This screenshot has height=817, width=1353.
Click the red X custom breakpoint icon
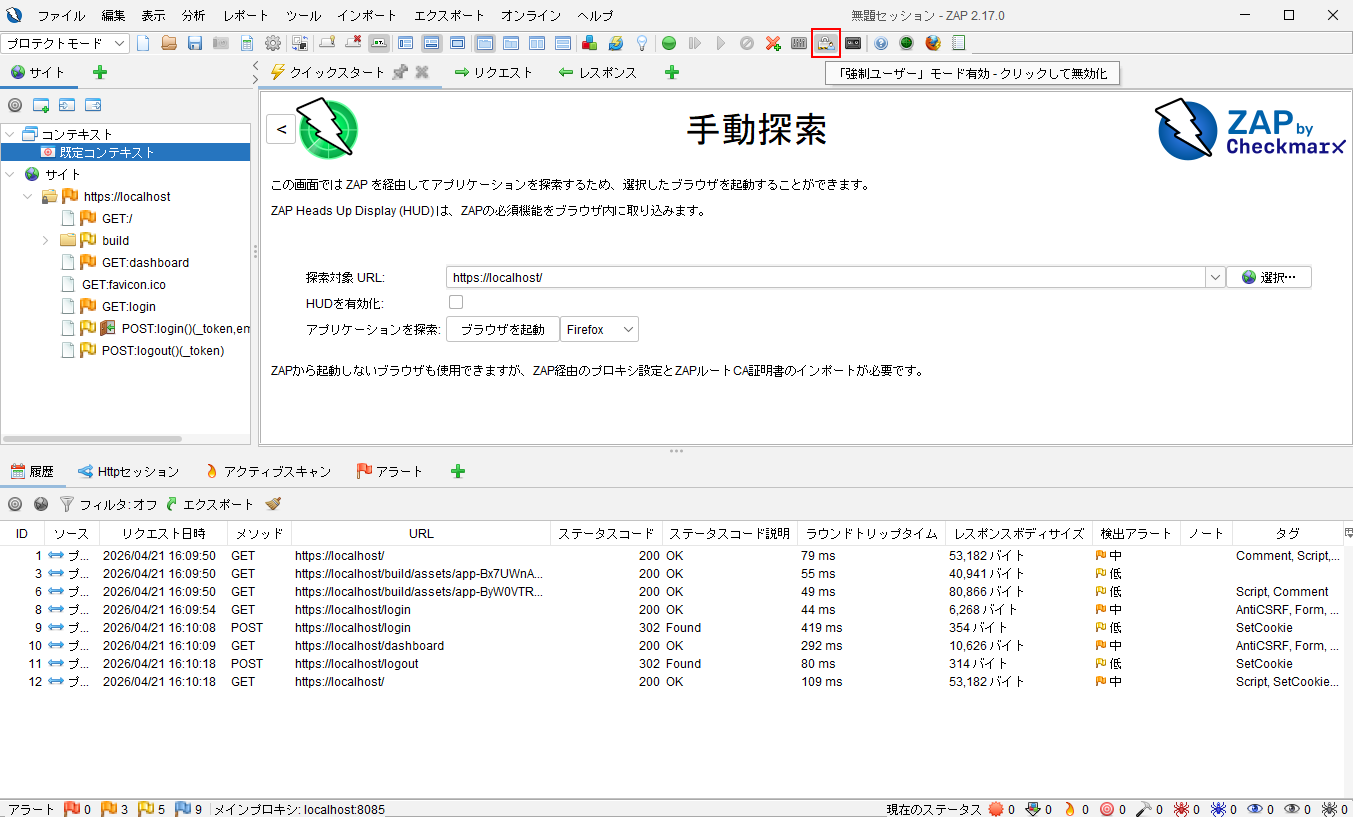pyautogui.click(x=773, y=43)
